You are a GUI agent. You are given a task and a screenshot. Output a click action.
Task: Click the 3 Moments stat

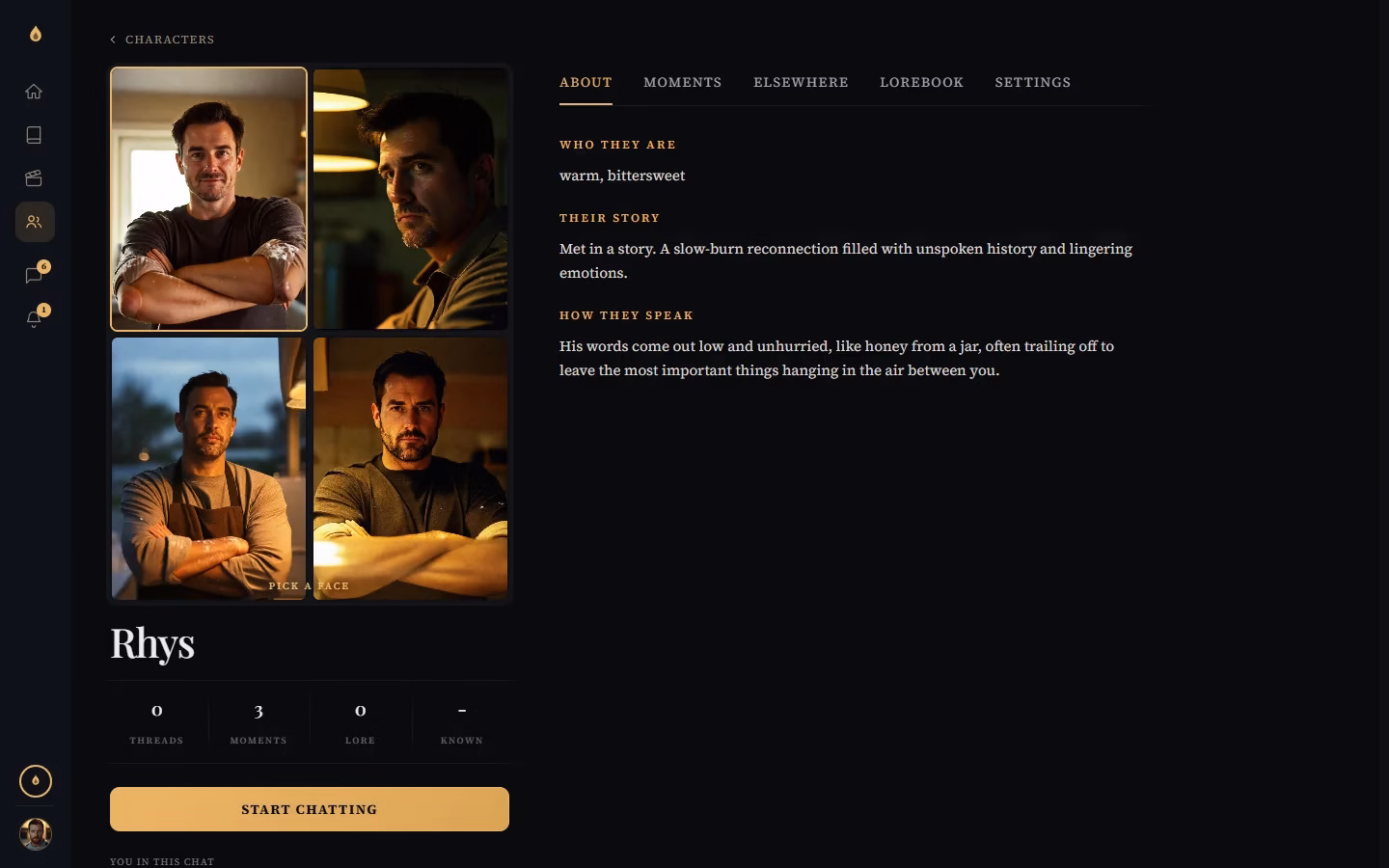259,722
